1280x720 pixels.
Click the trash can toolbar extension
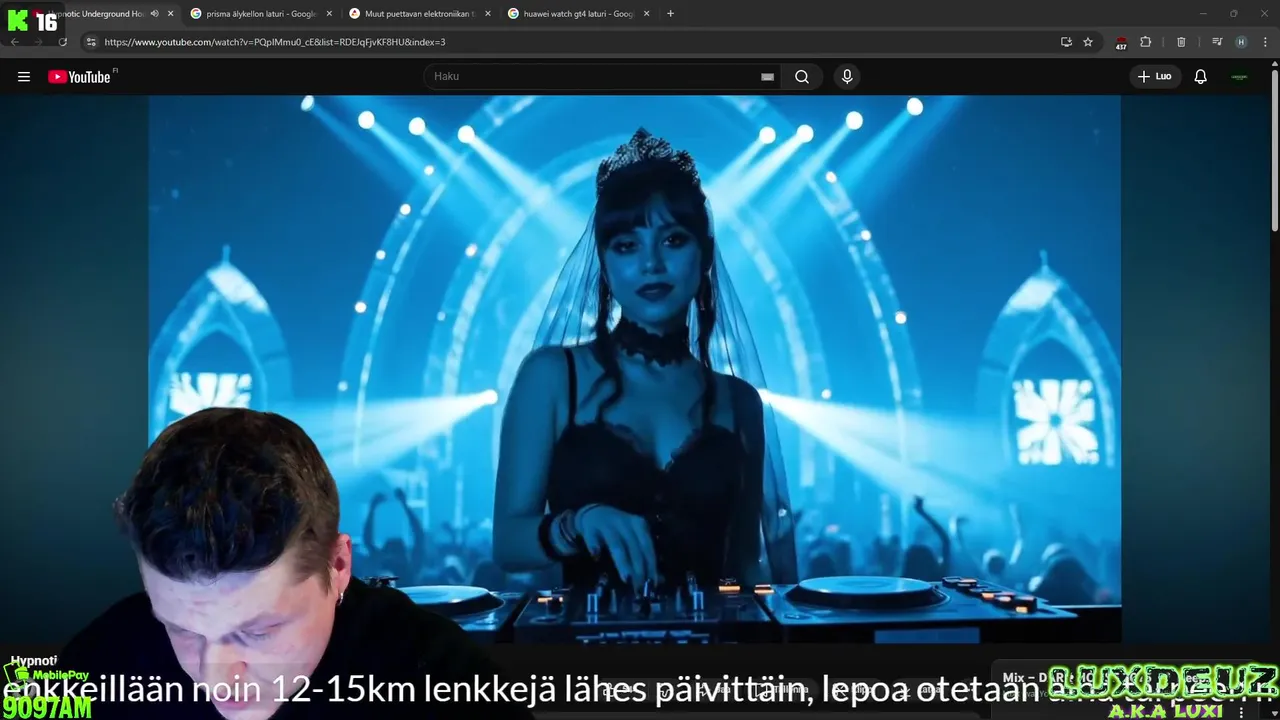coord(1181,42)
